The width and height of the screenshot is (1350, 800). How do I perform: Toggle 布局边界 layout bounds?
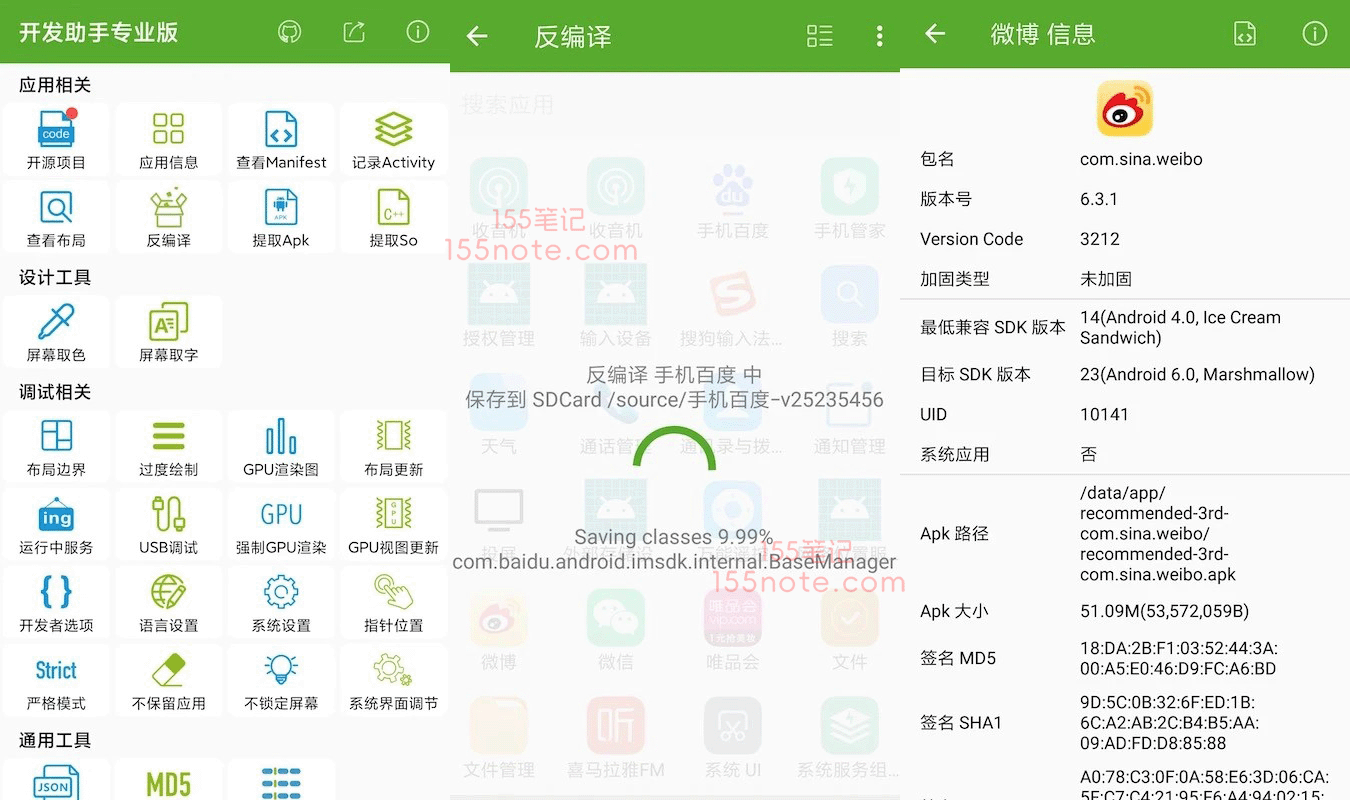point(56,447)
